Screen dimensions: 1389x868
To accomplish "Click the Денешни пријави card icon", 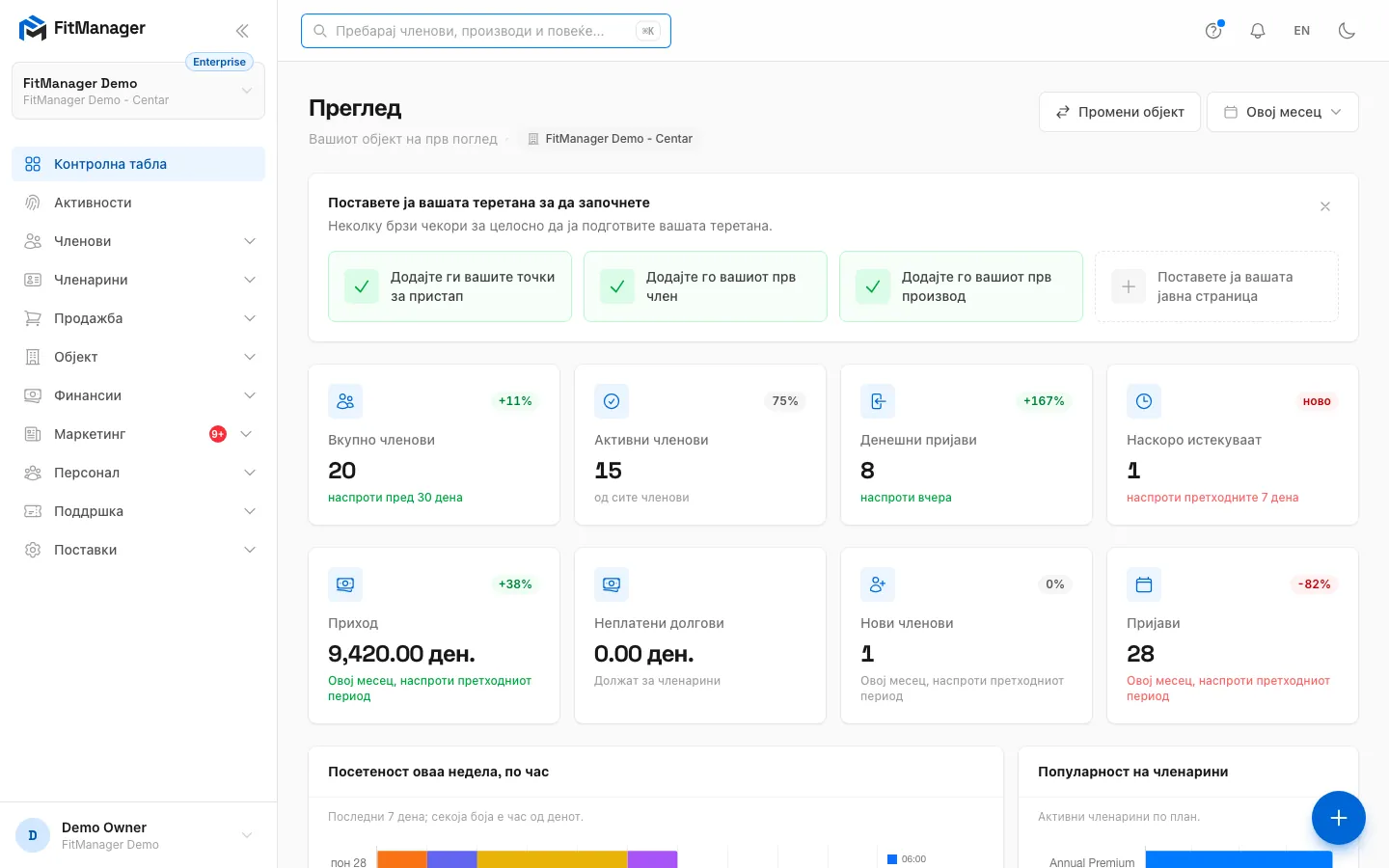I will [x=878, y=401].
